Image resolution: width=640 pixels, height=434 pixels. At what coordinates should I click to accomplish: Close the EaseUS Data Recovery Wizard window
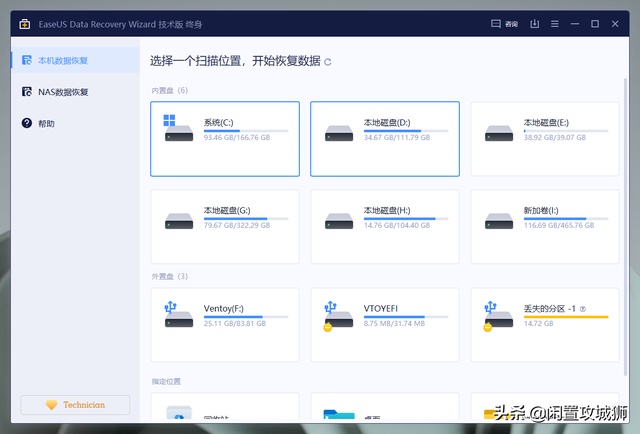point(615,24)
